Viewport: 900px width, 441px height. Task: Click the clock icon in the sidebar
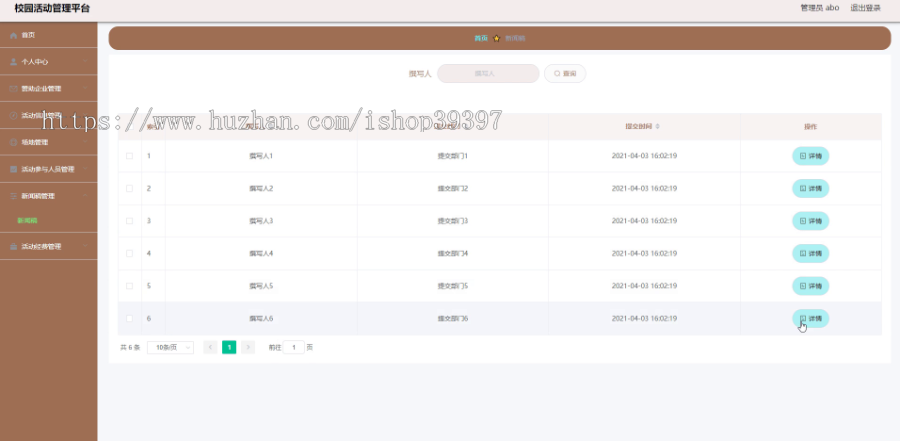14,115
